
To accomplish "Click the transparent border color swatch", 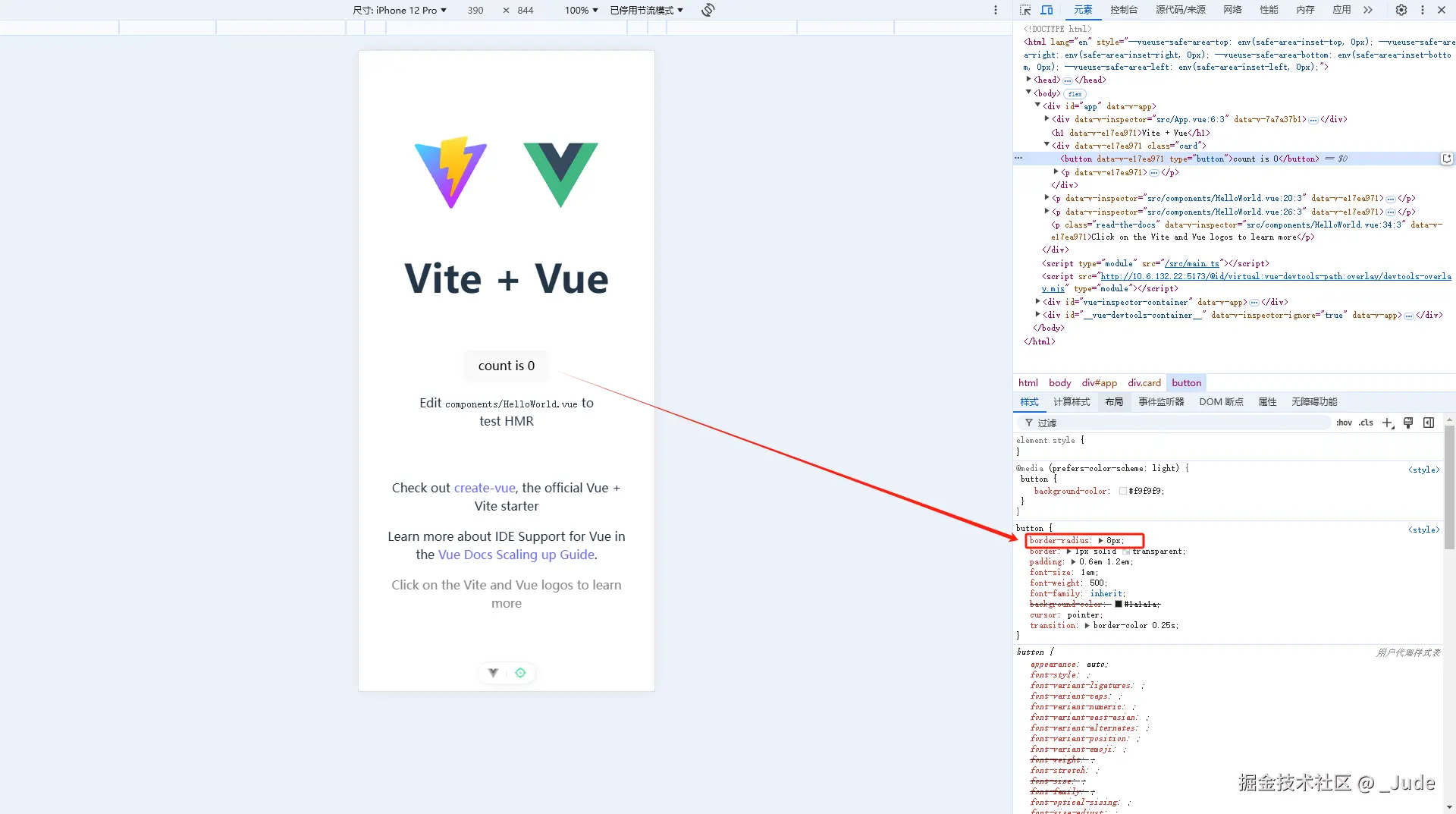I will coord(1126,552).
